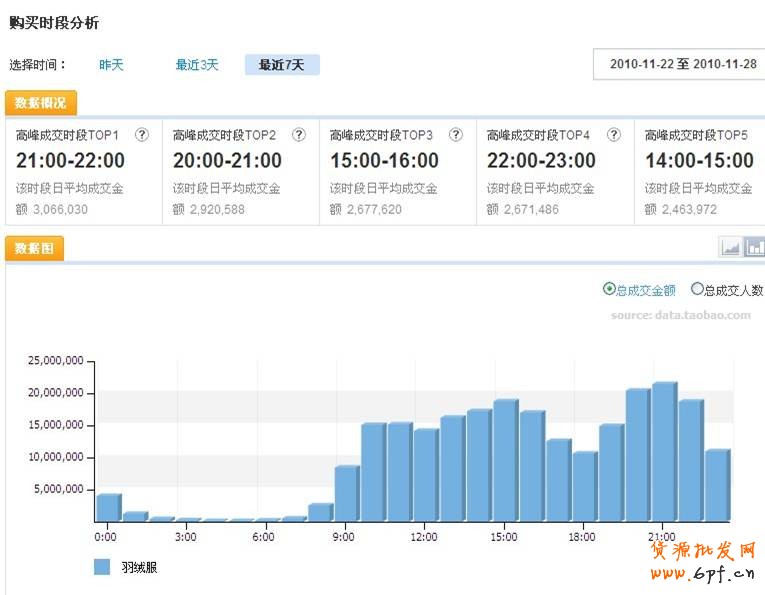Image resolution: width=765 pixels, height=595 pixels.
Task: Open the date range field 2010-11-22 至 2010-11-28
Action: click(x=680, y=64)
